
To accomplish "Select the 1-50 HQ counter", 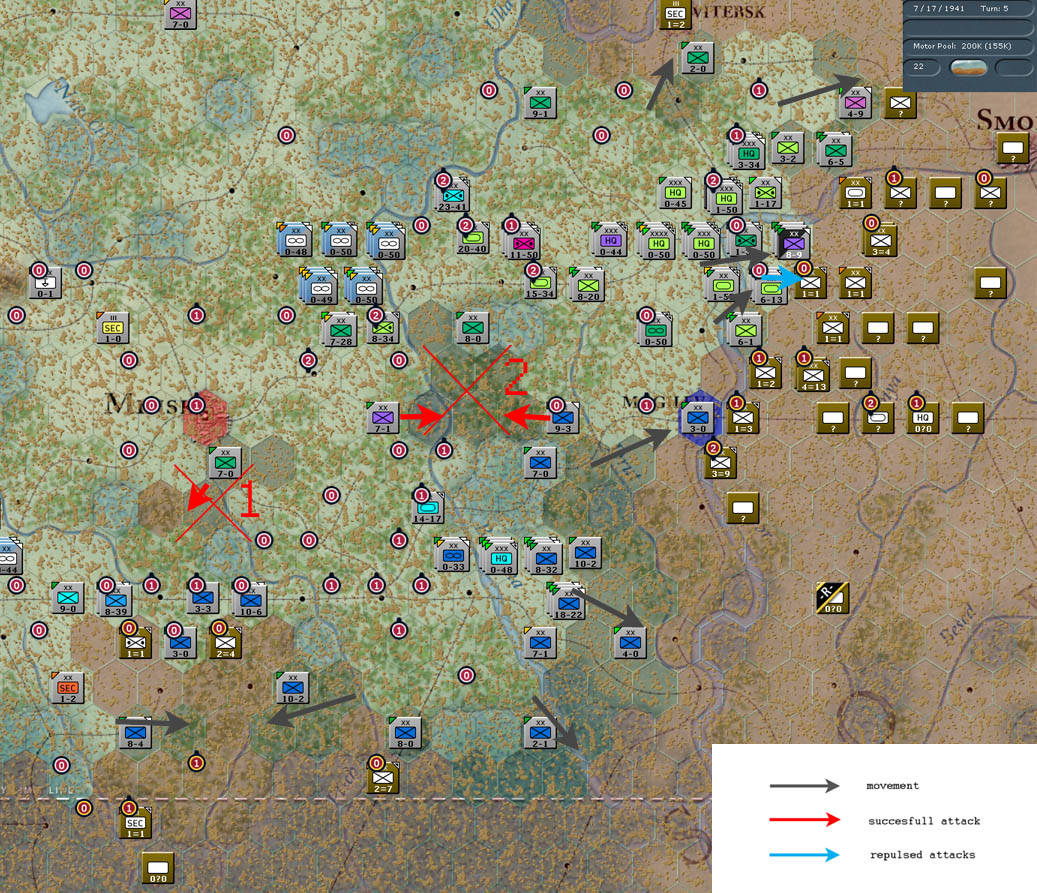I will click(725, 198).
